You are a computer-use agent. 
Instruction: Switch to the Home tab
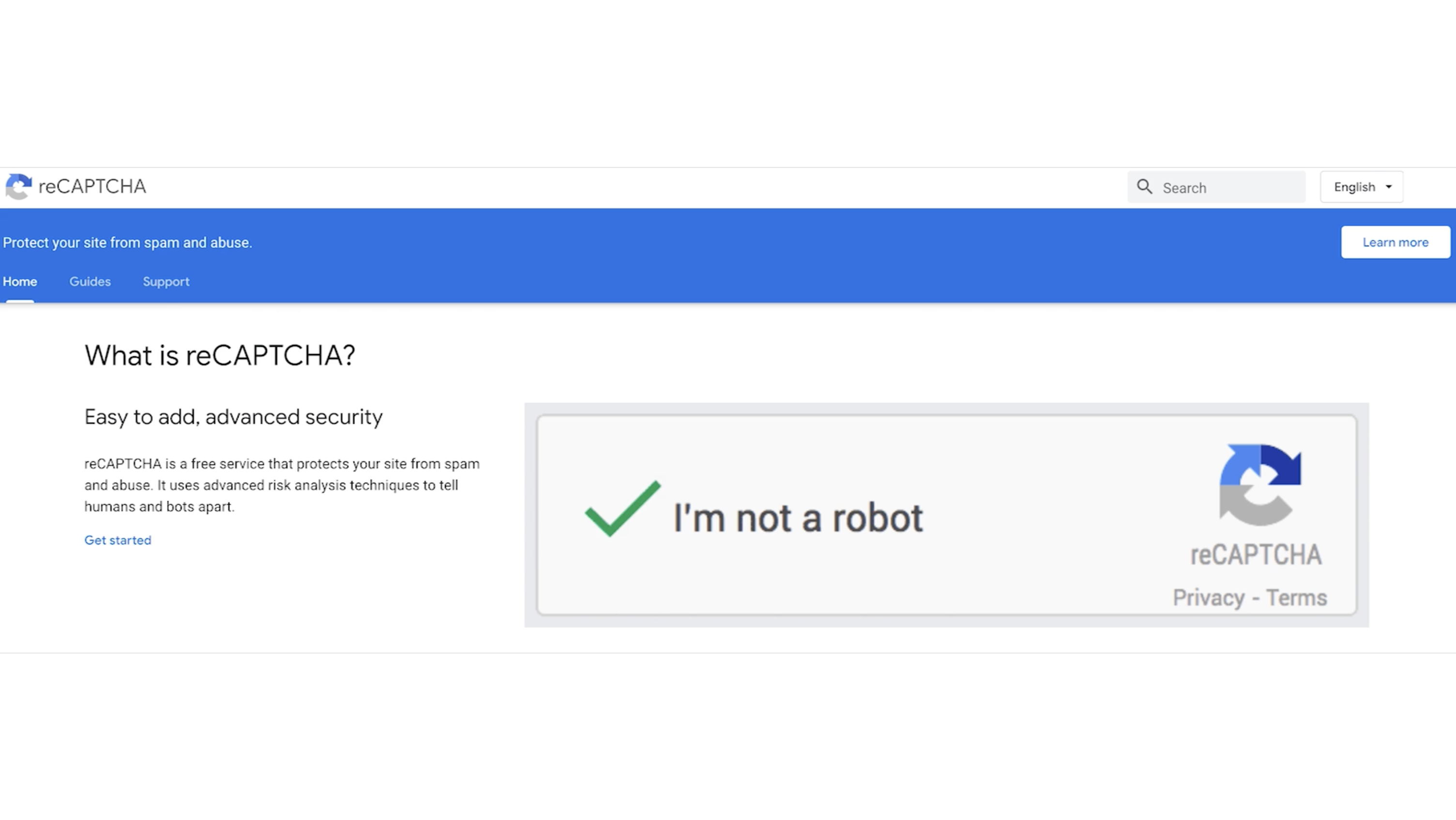click(x=20, y=281)
